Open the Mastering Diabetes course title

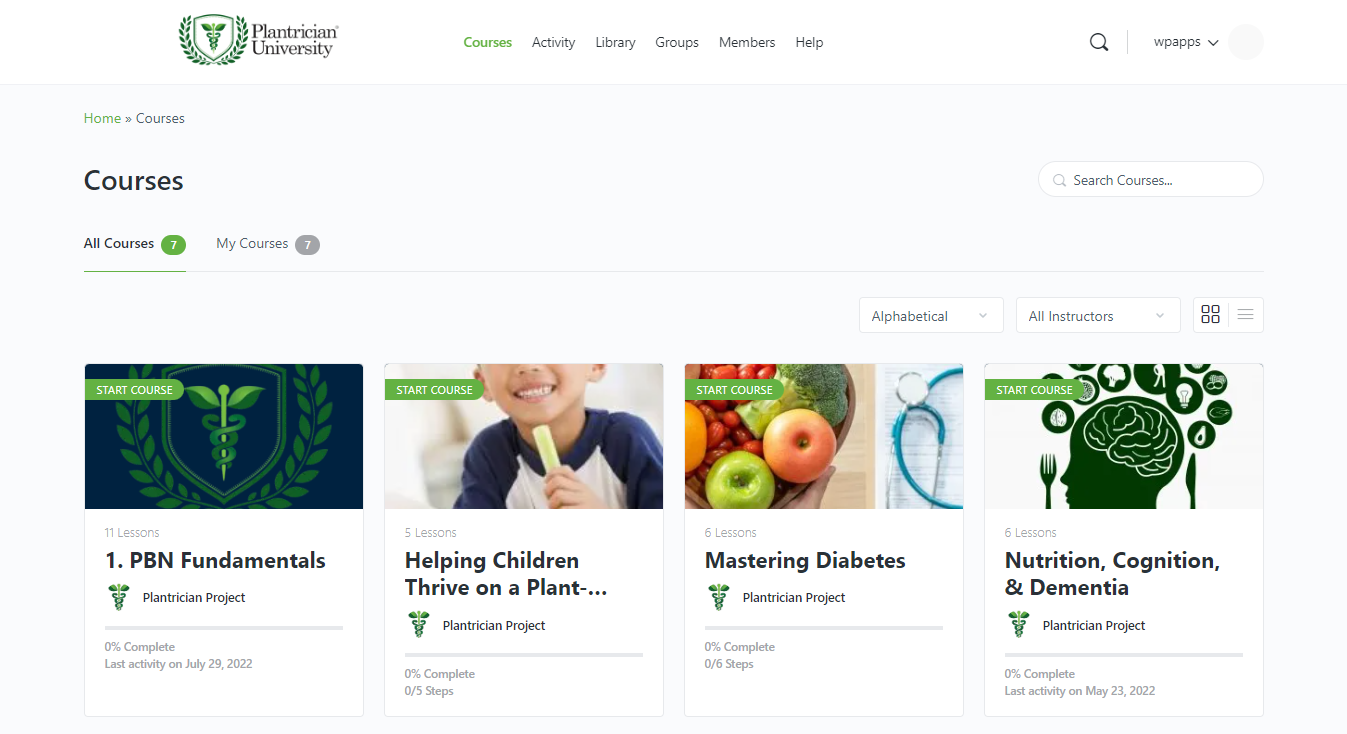pos(805,560)
